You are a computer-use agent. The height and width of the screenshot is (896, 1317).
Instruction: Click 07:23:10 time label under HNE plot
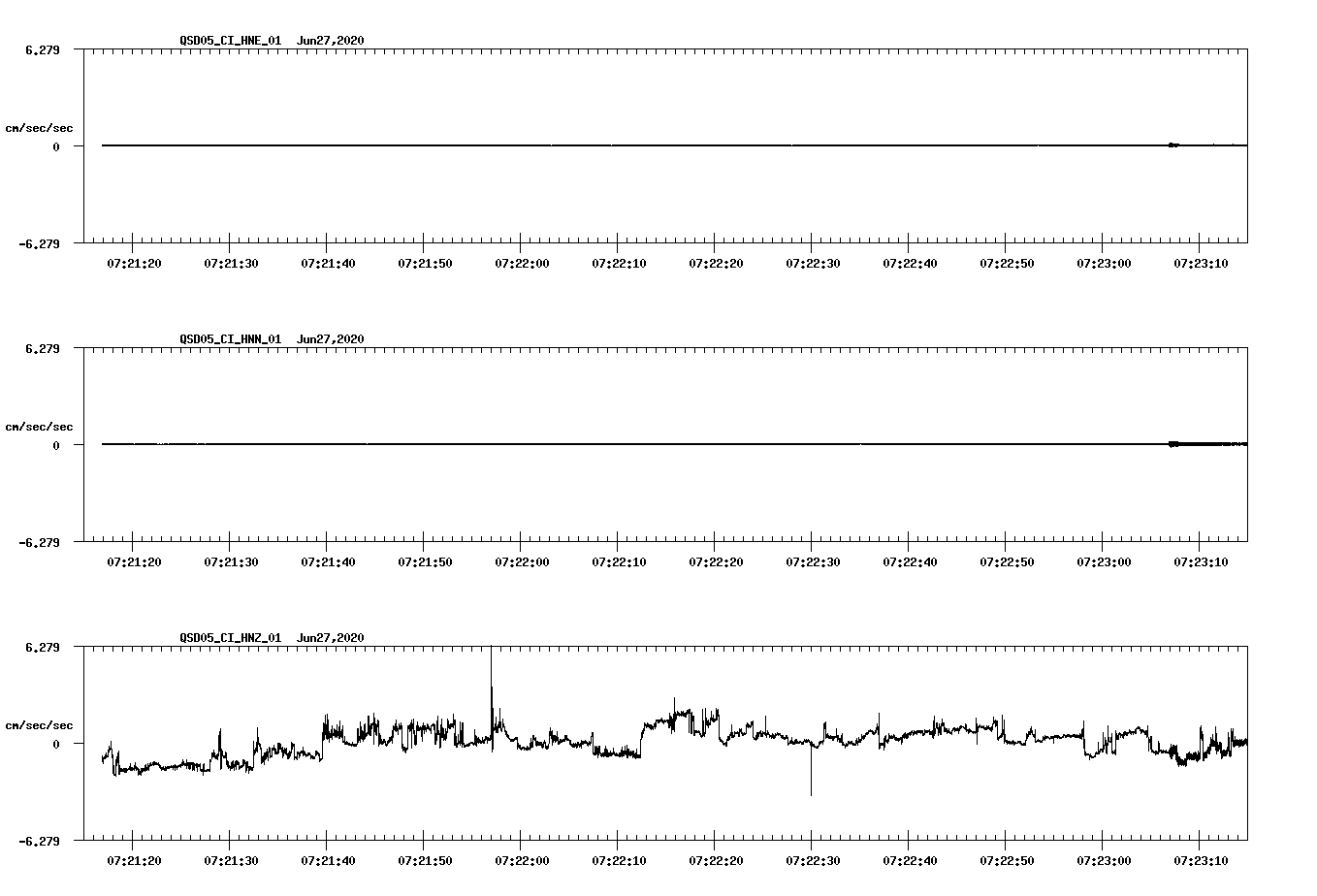click(x=1201, y=263)
